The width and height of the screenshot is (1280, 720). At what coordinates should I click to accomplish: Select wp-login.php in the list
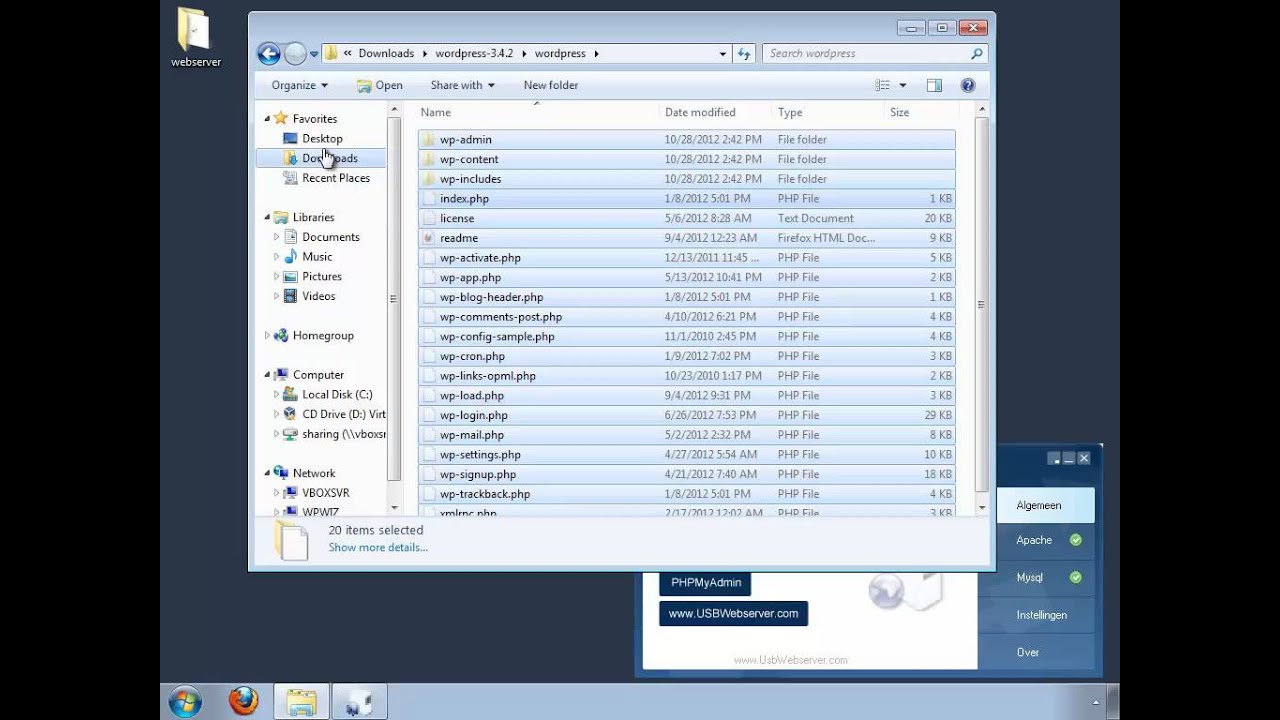[686, 415]
